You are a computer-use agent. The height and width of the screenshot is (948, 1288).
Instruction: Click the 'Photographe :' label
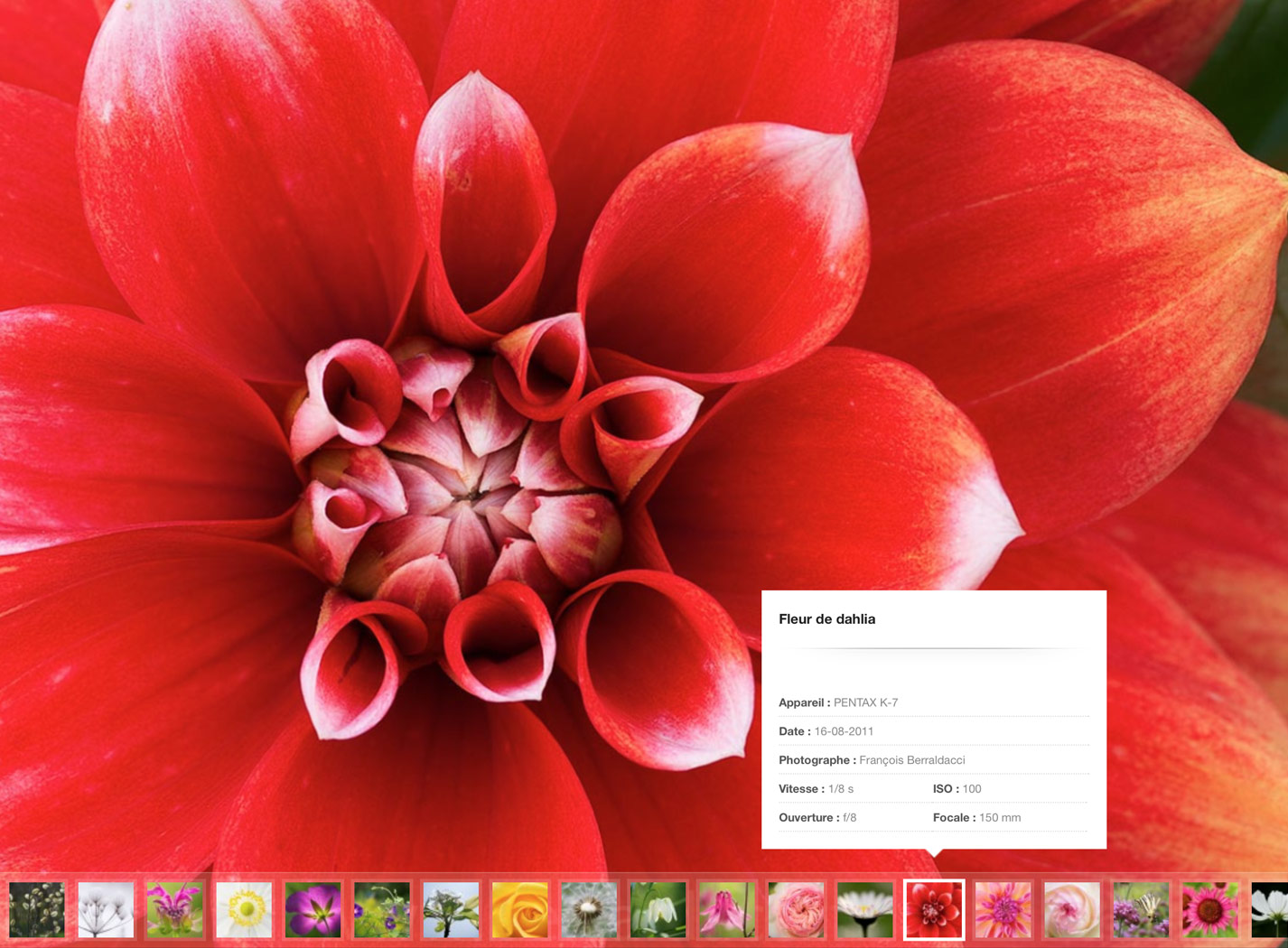click(x=817, y=760)
